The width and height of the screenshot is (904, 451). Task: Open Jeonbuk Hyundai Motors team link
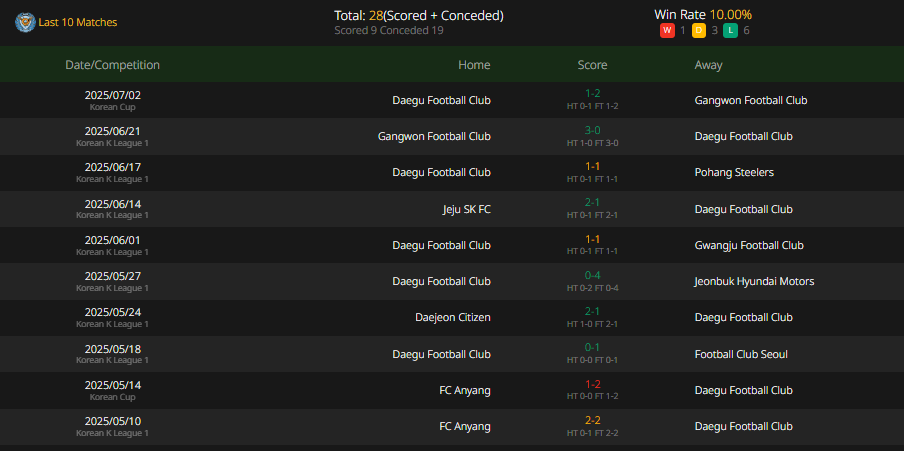754,281
